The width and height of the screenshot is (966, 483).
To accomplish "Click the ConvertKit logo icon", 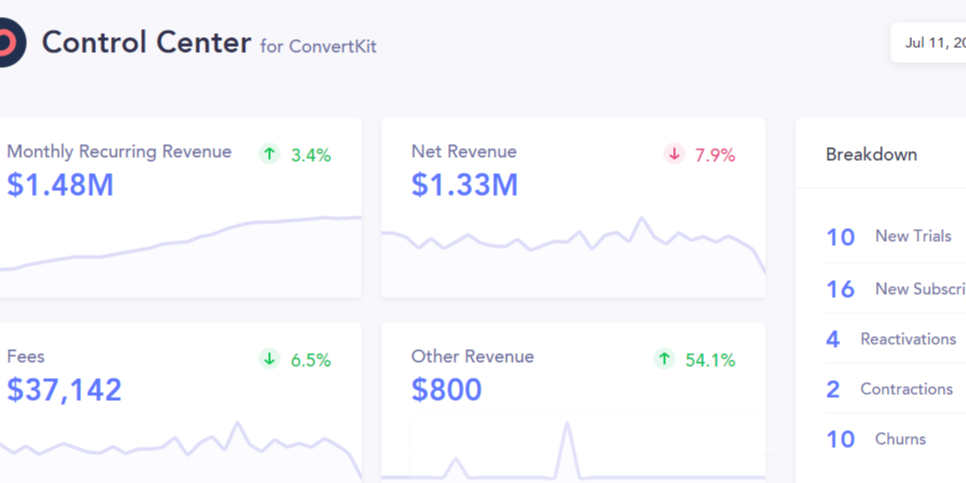I will pyautogui.click(x=8, y=44).
